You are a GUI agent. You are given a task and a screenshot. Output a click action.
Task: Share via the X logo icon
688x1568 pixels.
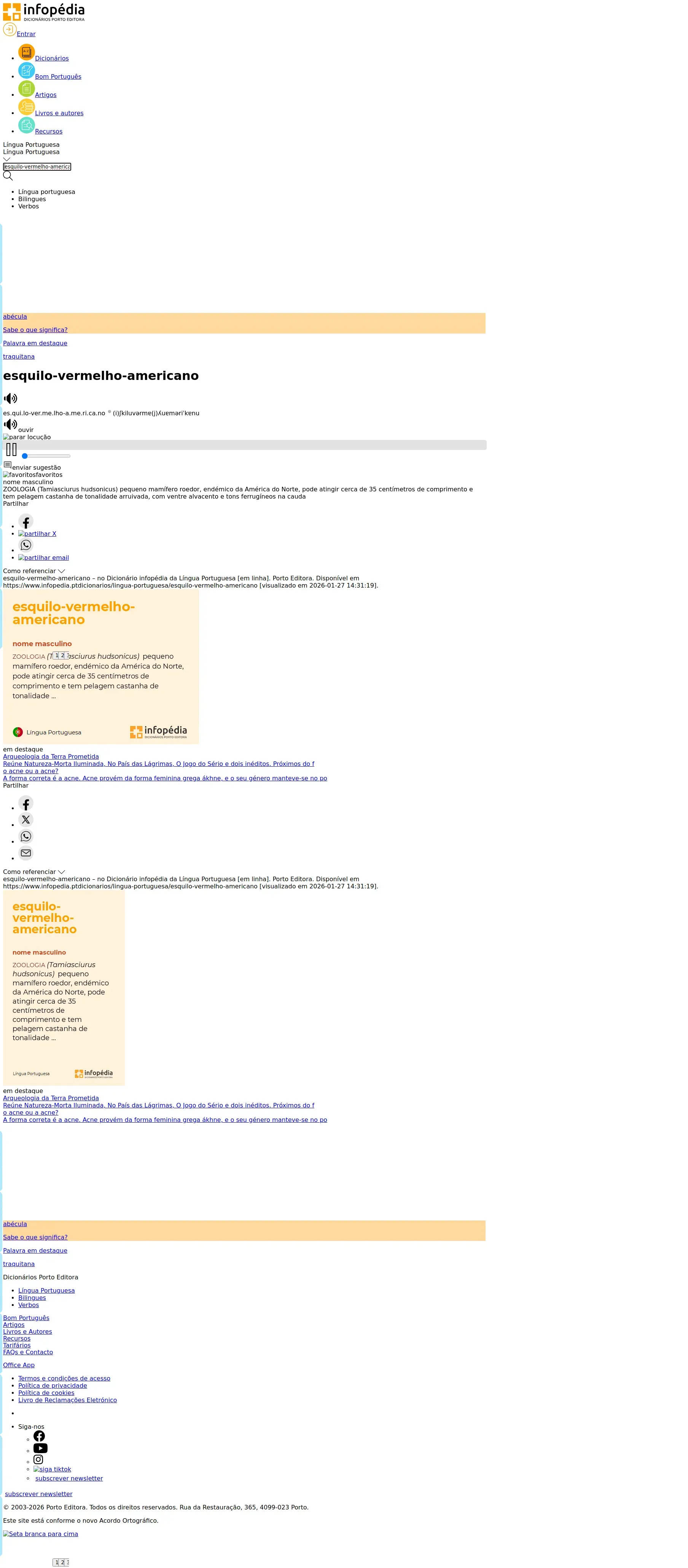pos(25,820)
